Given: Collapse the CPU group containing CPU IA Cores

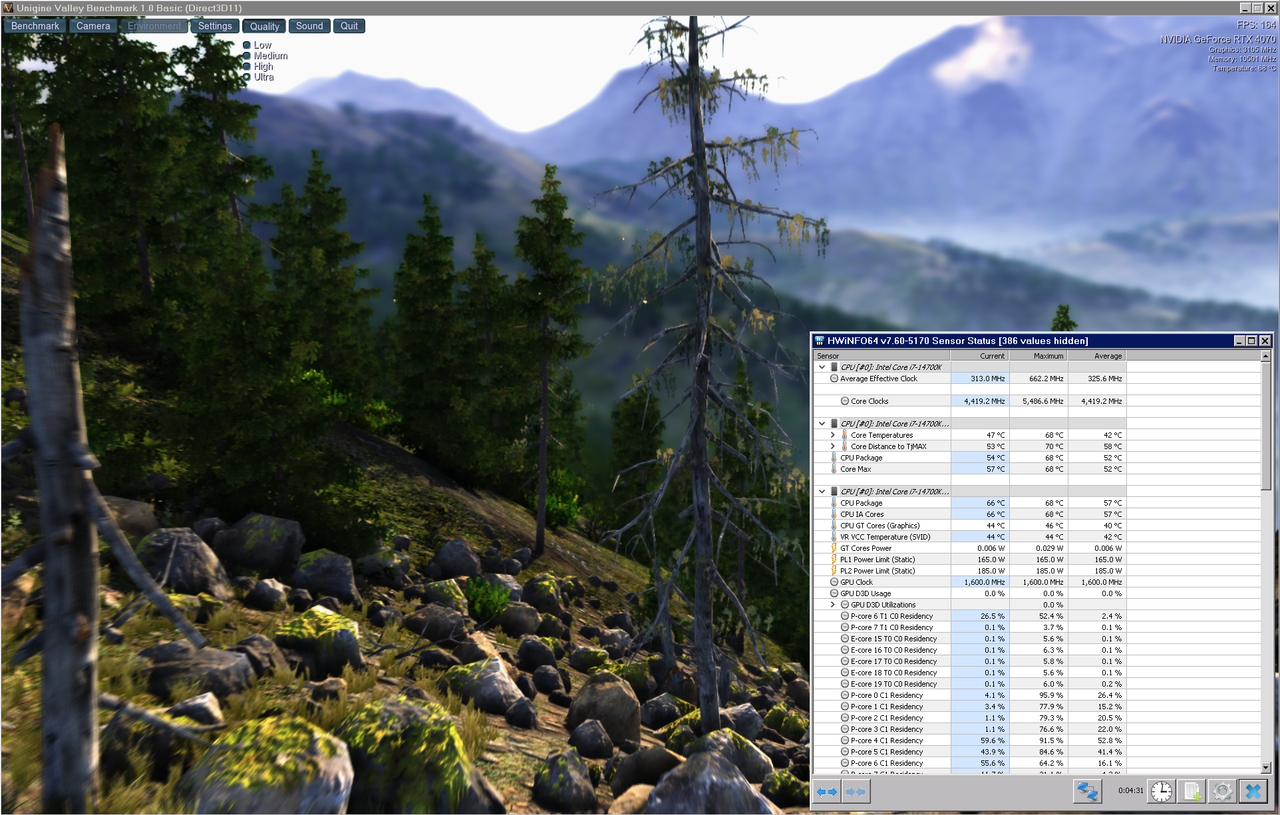Looking at the screenshot, I should pos(822,492).
